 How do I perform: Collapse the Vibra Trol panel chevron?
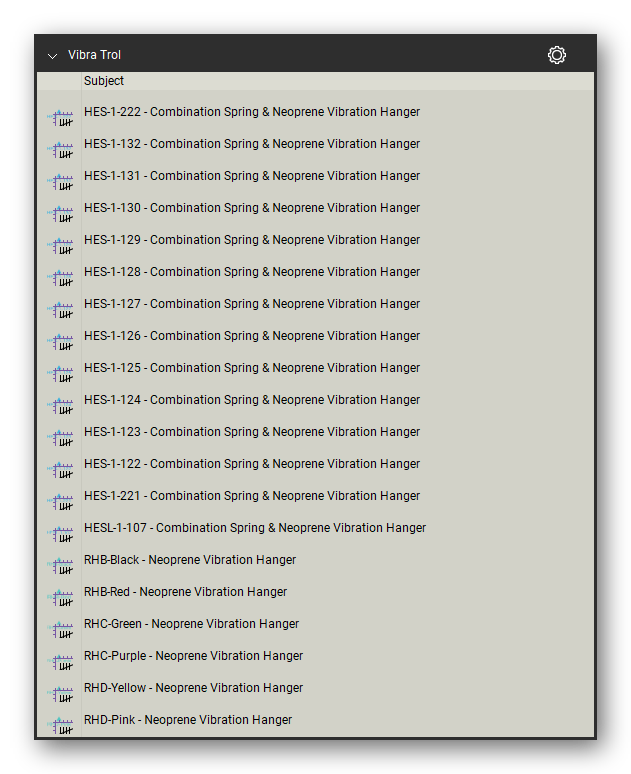(x=52, y=56)
